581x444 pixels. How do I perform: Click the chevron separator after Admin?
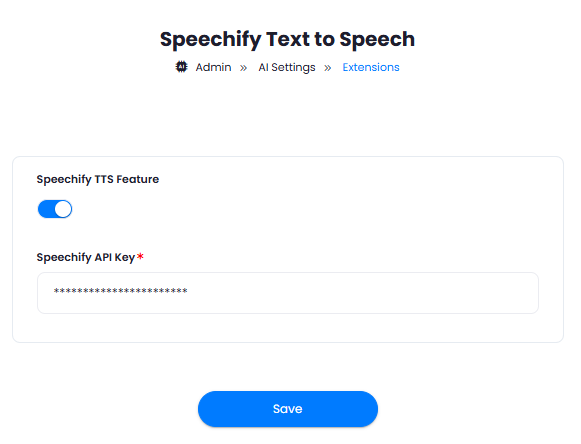(x=243, y=68)
